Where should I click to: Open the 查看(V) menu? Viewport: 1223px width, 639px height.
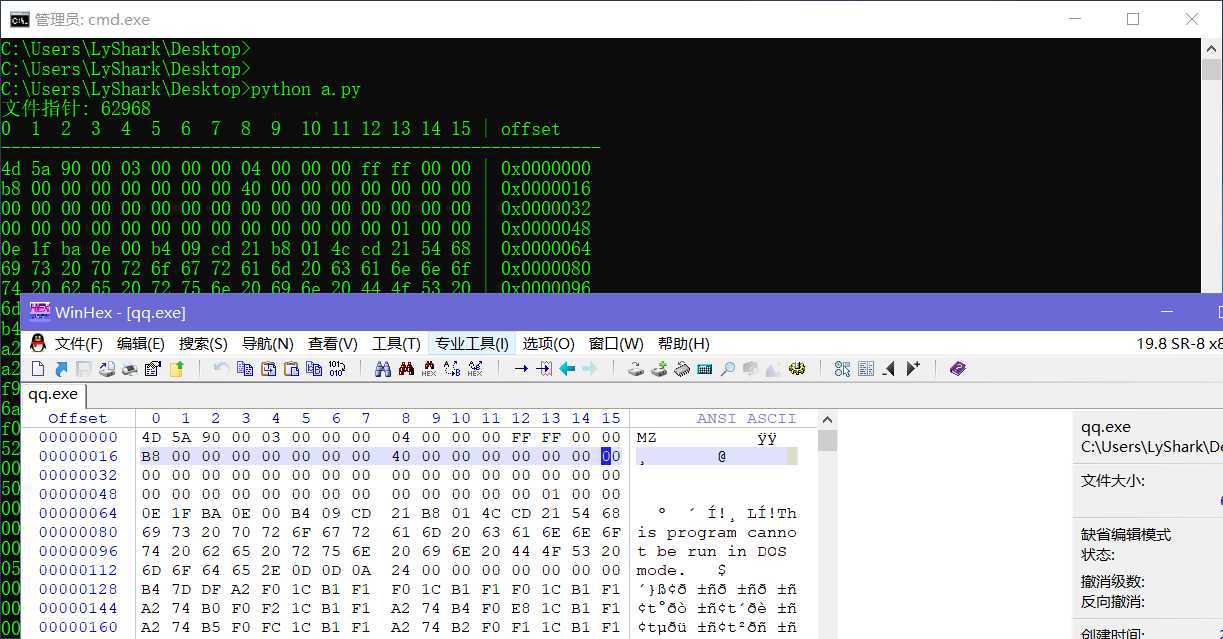[333, 343]
